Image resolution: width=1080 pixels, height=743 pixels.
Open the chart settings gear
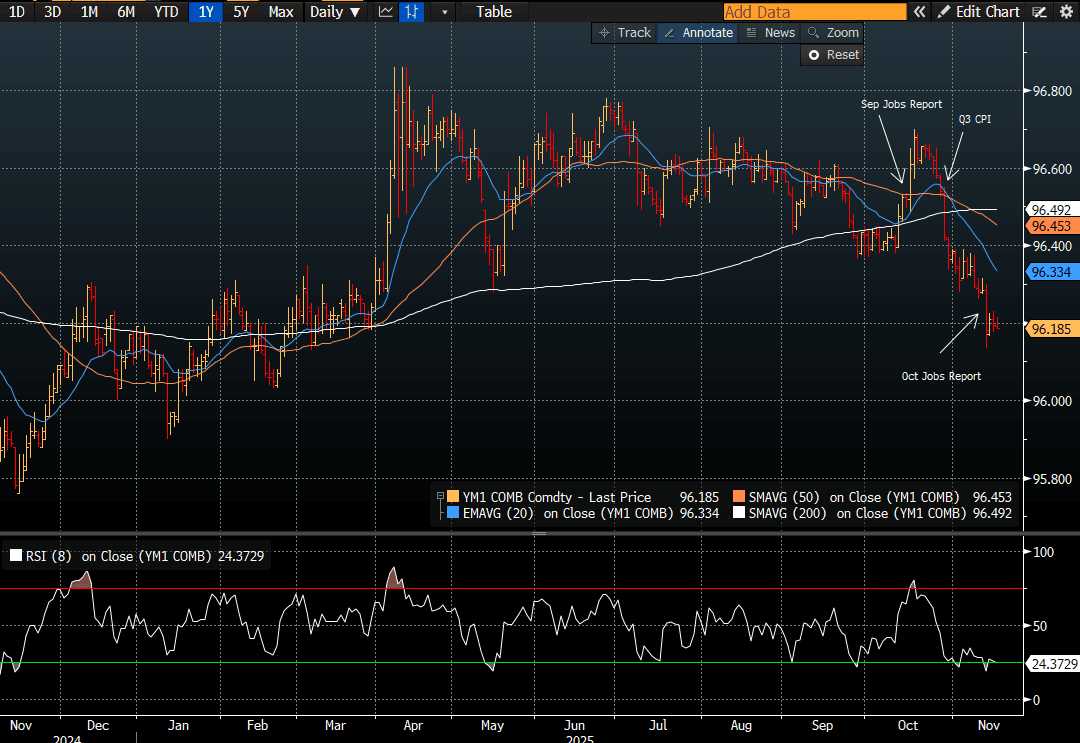[1066, 12]
